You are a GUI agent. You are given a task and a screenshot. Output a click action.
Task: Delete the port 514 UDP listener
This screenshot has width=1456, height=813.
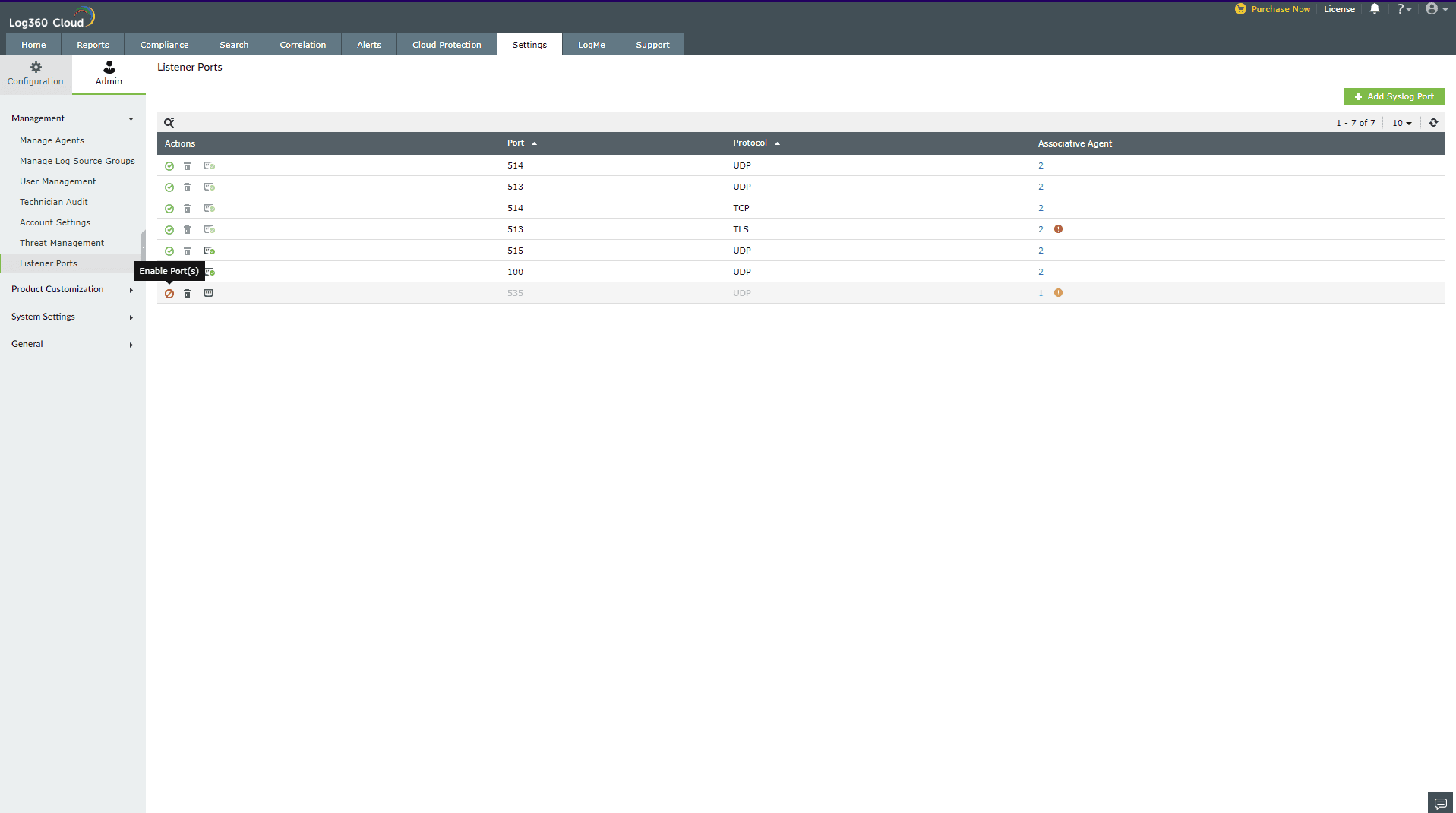[187, 166]
